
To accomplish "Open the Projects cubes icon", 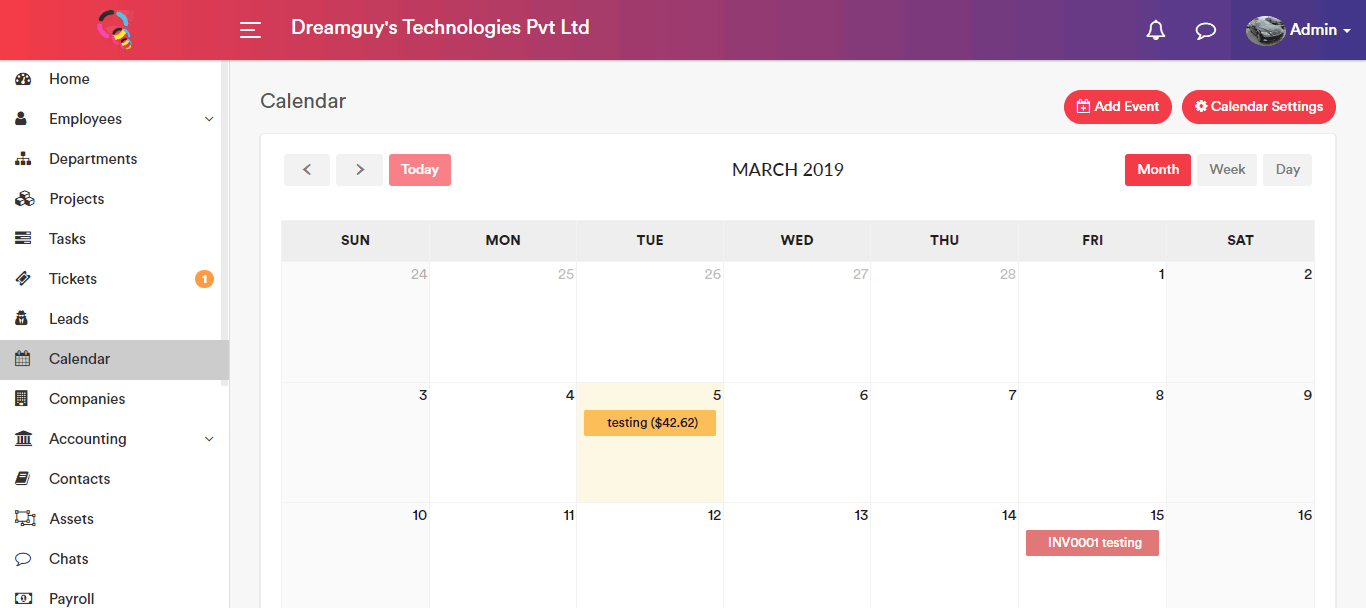I will 24,199.
